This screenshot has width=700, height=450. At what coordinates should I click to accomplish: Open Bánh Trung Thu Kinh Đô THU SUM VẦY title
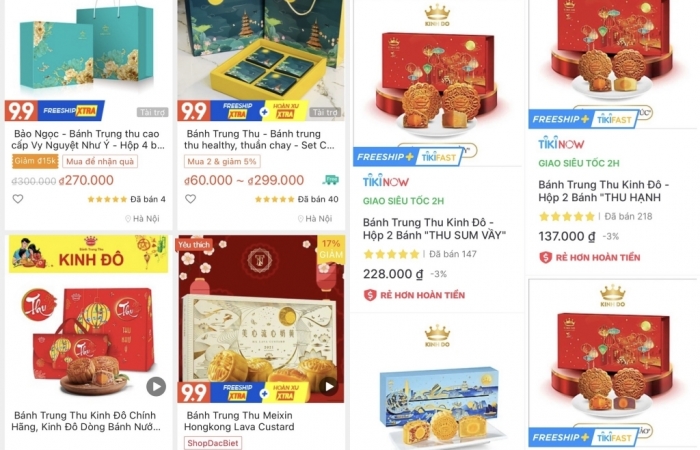(434, 229)
